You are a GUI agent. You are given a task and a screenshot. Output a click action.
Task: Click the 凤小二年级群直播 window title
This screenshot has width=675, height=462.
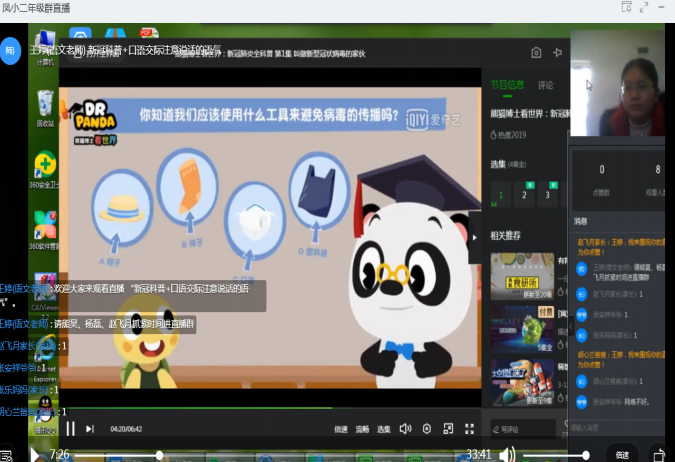[x=36, y=8]
